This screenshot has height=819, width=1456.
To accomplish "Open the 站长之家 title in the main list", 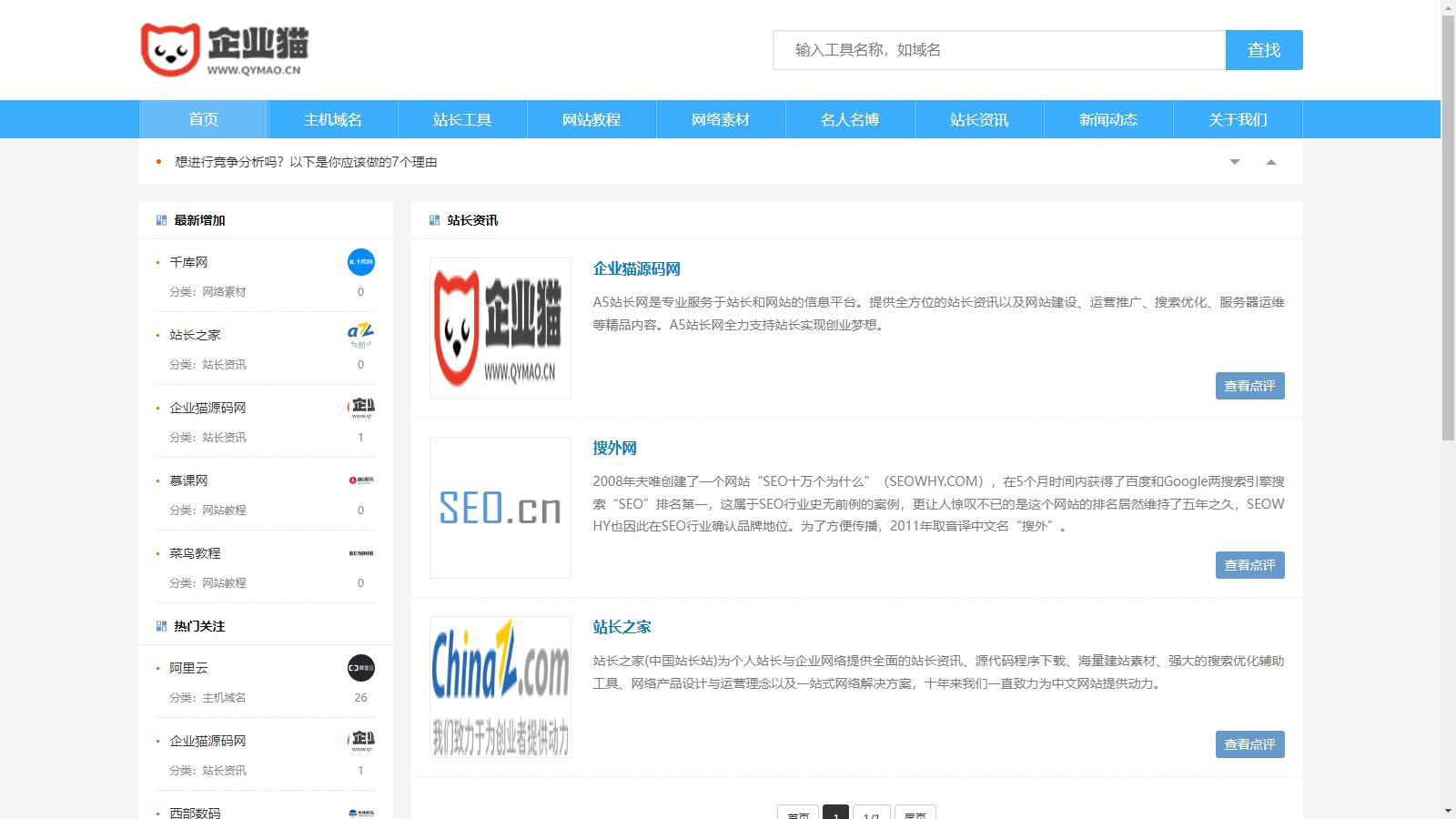I will point(622,627).
